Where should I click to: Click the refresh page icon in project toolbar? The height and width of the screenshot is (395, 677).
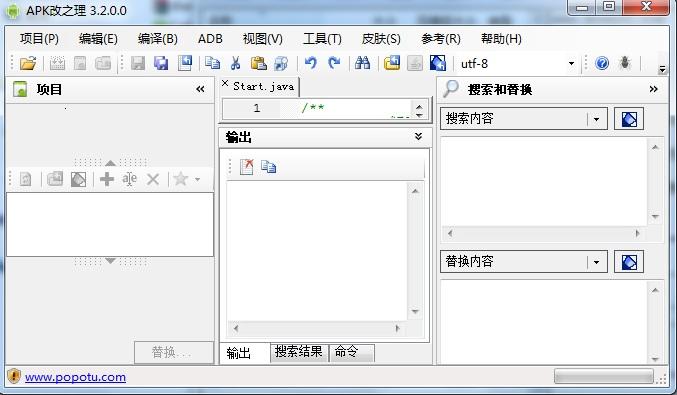pos(25,179)
